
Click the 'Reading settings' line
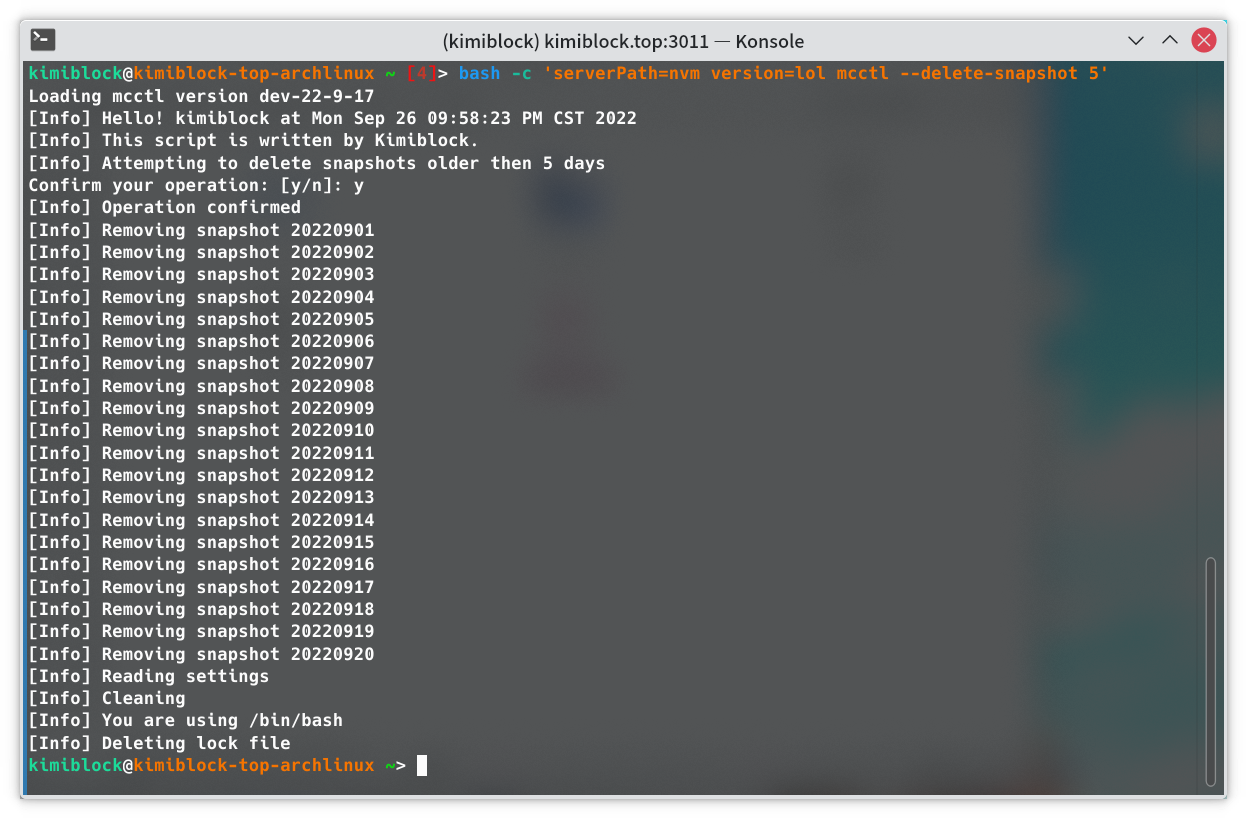pyautogui.click(x=148, y=676)
